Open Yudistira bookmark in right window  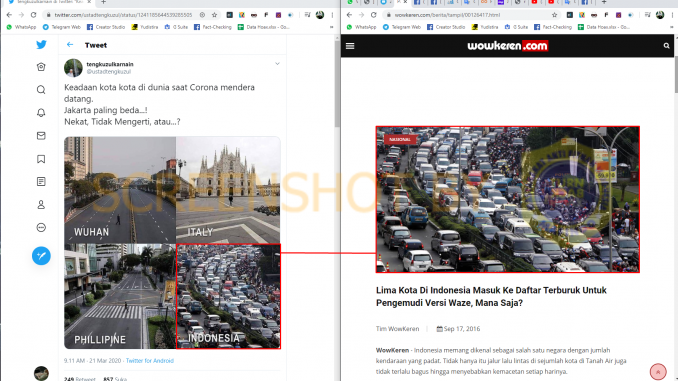[x=485, y=27]
